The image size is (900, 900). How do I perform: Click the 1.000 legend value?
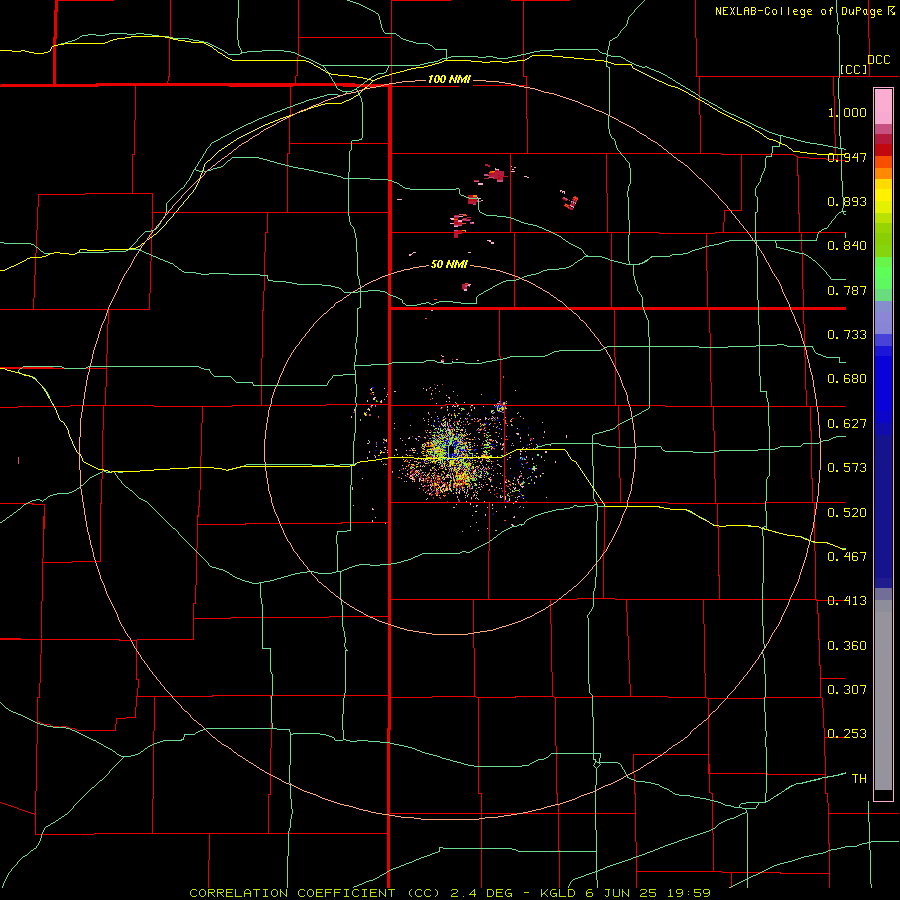click(x=847, y=112)
